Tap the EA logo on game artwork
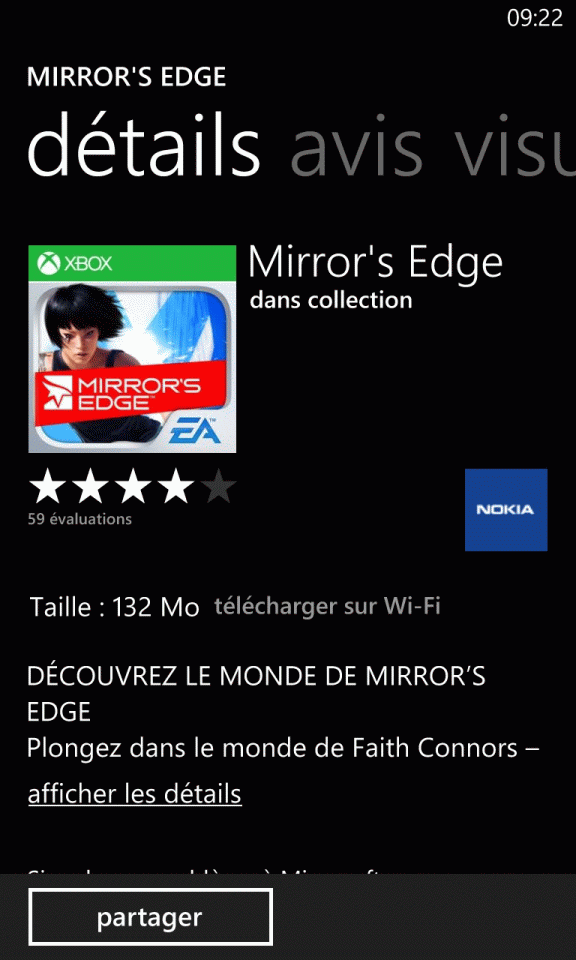Screen dimensions: 576x960 click(x=195, y=432)
